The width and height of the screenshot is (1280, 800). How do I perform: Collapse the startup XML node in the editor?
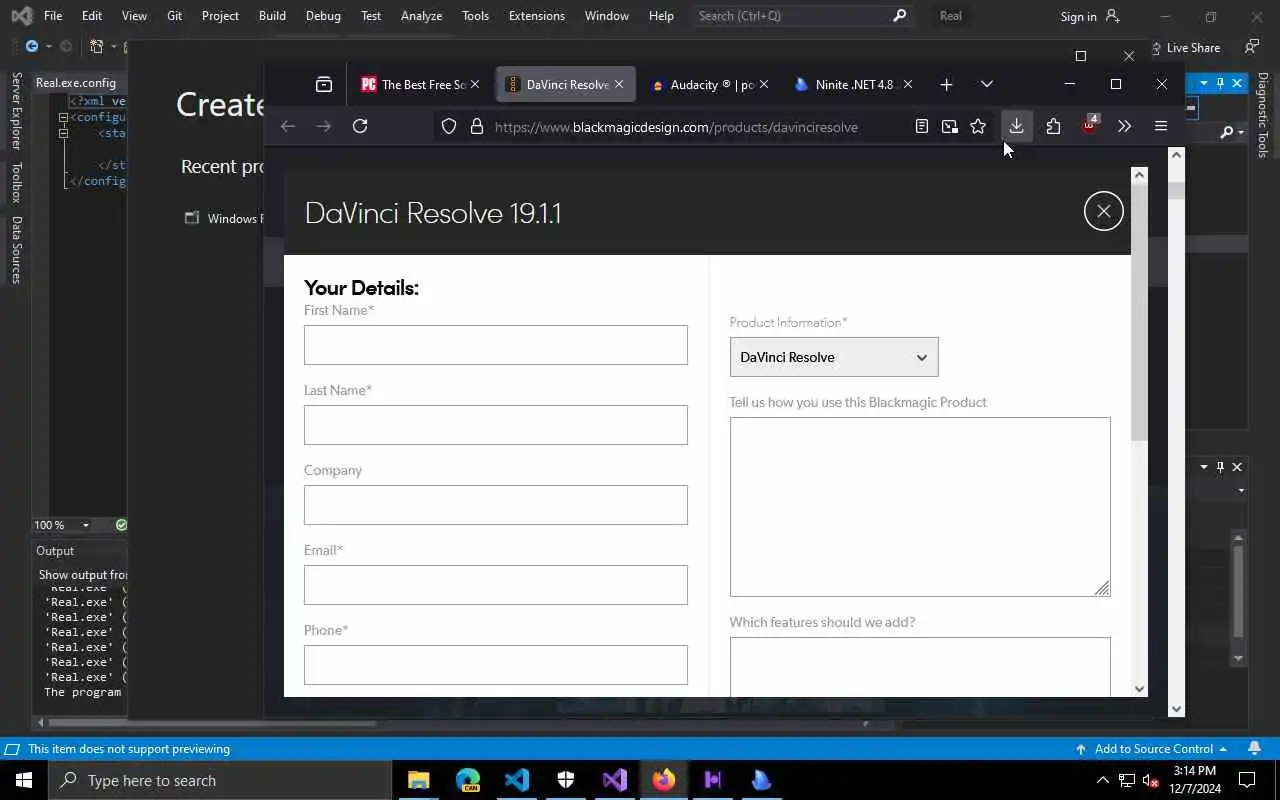[x=63, y=133]
